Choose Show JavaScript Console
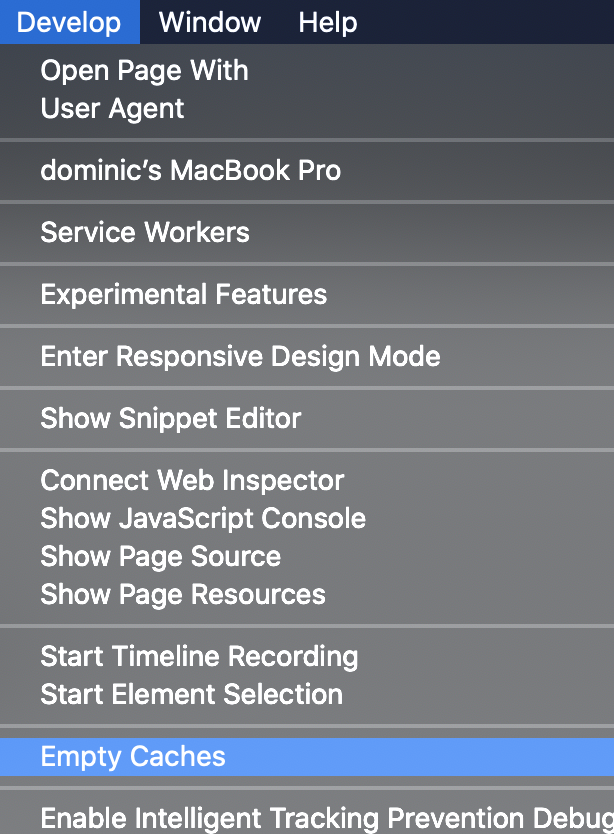Screen dimensions: 614x834 coord(203,519)
